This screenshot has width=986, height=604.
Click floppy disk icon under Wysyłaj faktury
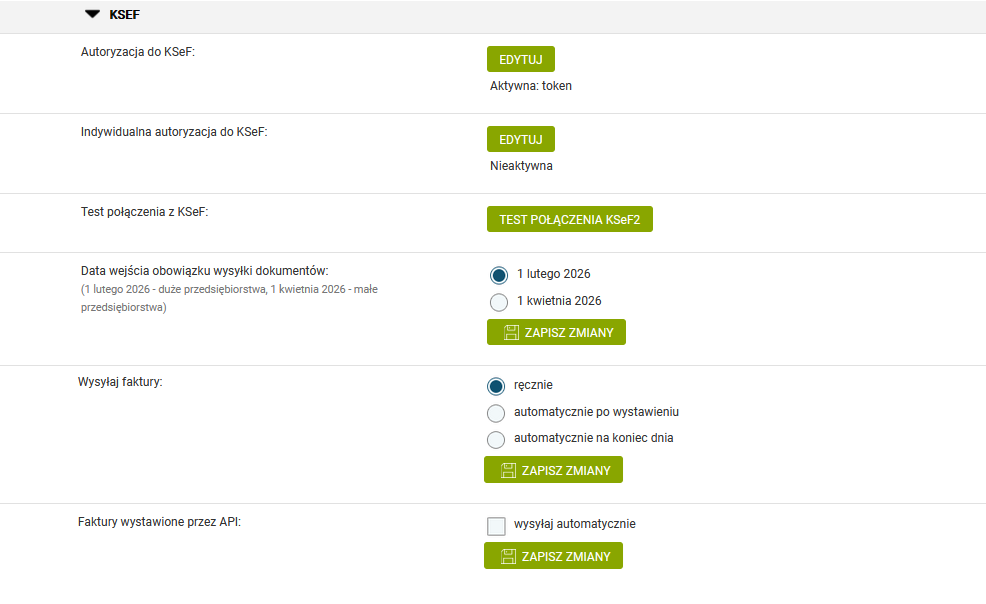point(507,470)
